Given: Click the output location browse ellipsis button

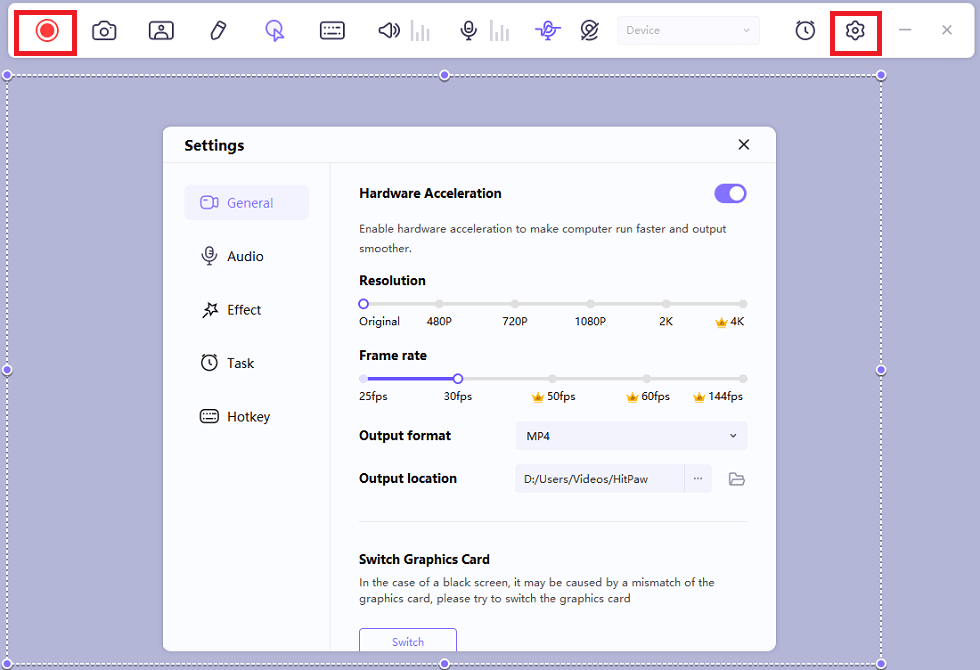Looking at the screenshot, I should [698, 479].
